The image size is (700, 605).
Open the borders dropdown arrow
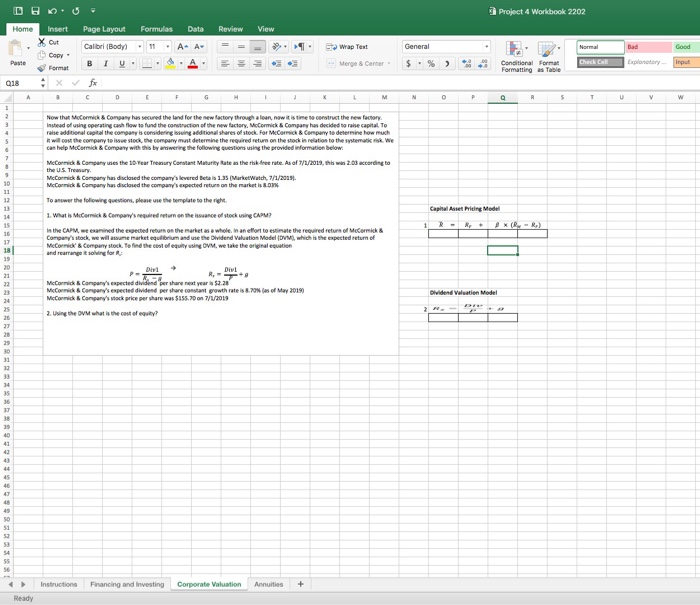click(x=158, y=63)
